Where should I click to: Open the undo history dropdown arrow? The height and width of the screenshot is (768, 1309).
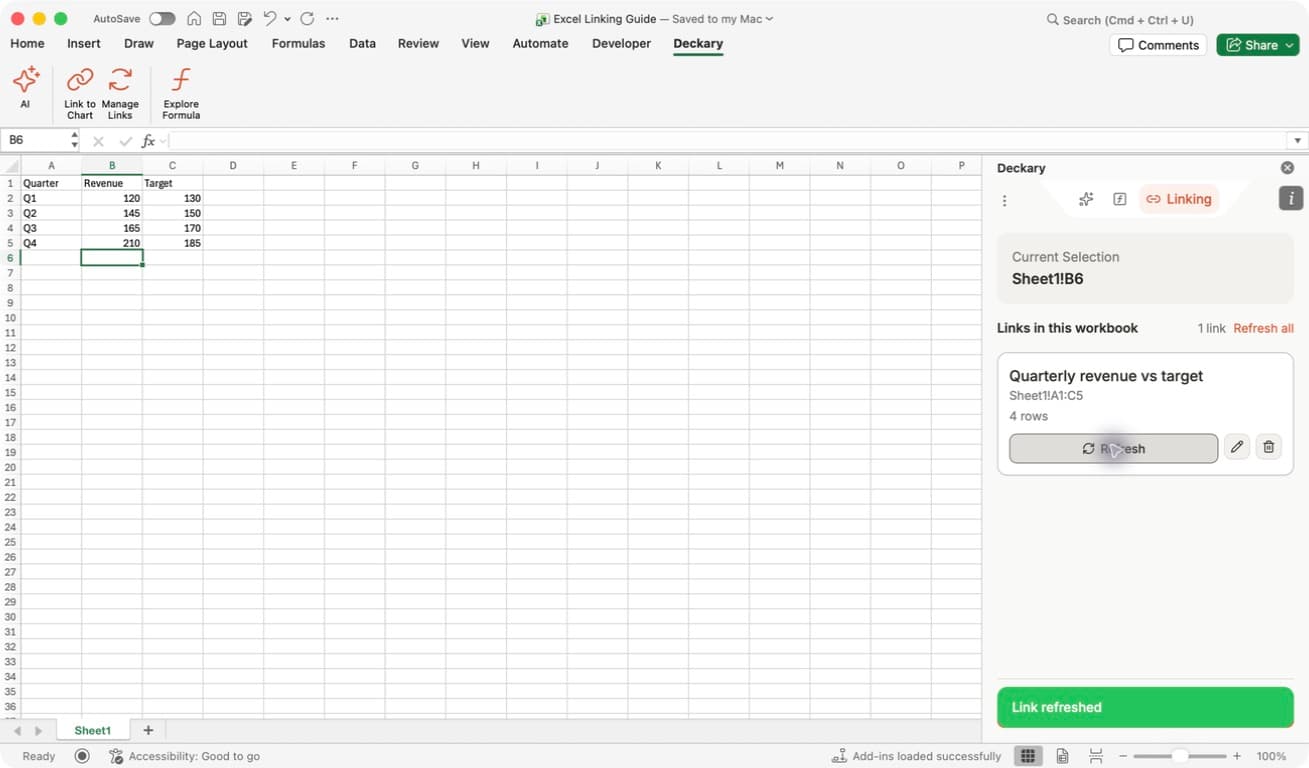pos(288,19)
